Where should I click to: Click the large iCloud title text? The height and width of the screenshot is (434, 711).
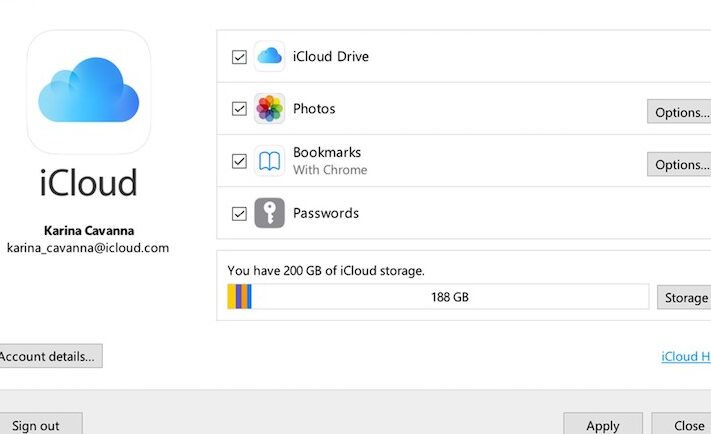88,183
